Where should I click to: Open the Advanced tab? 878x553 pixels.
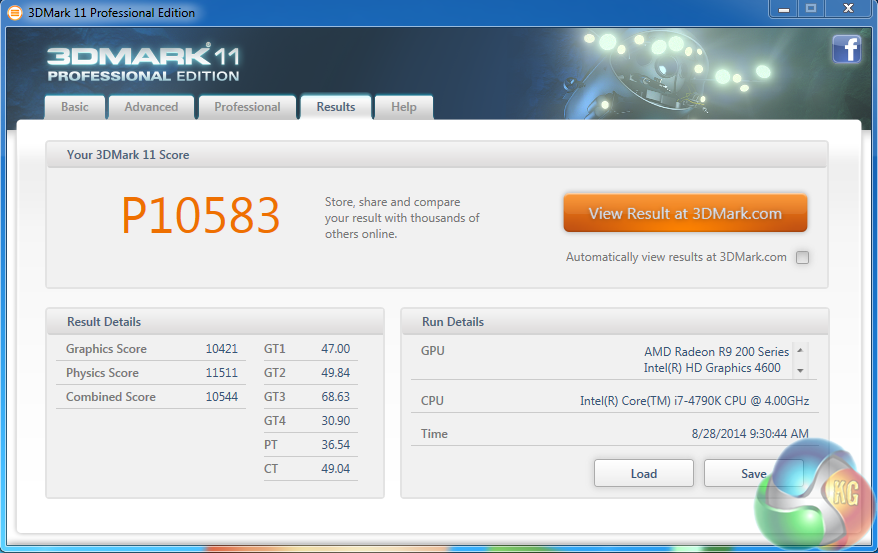click(x=151, y=107)
